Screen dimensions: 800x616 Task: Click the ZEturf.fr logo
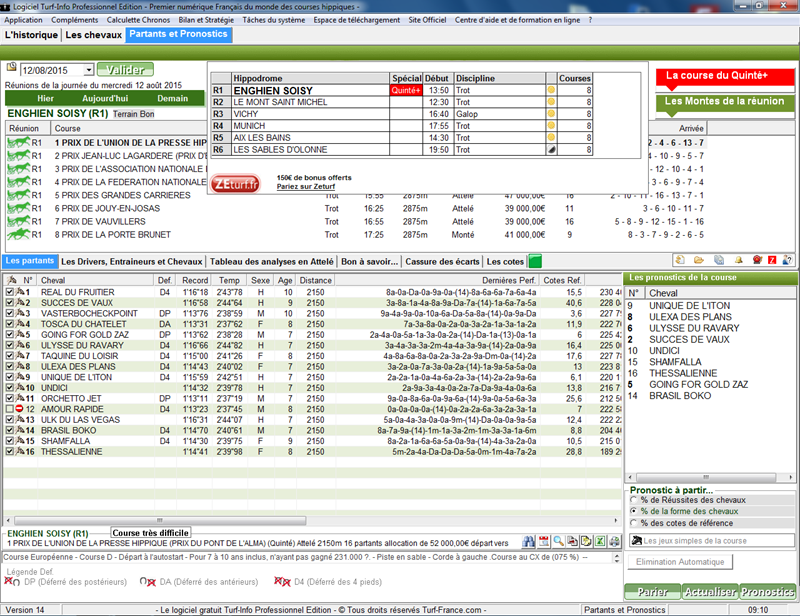pyautogui.click(x=235, y=184)
